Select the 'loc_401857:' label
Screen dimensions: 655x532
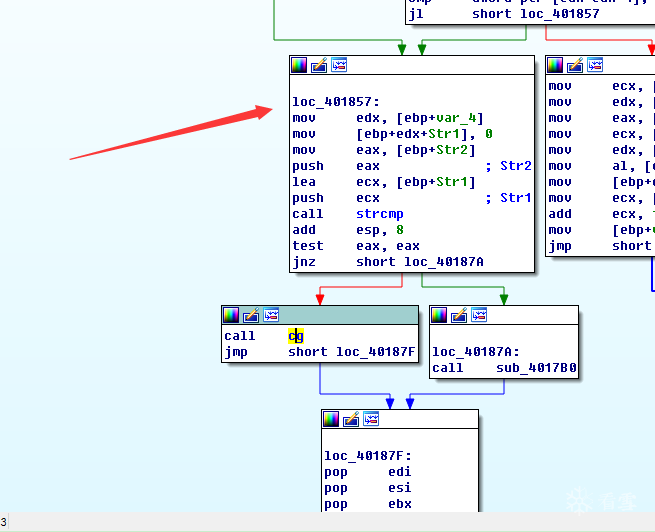point(336,102)
